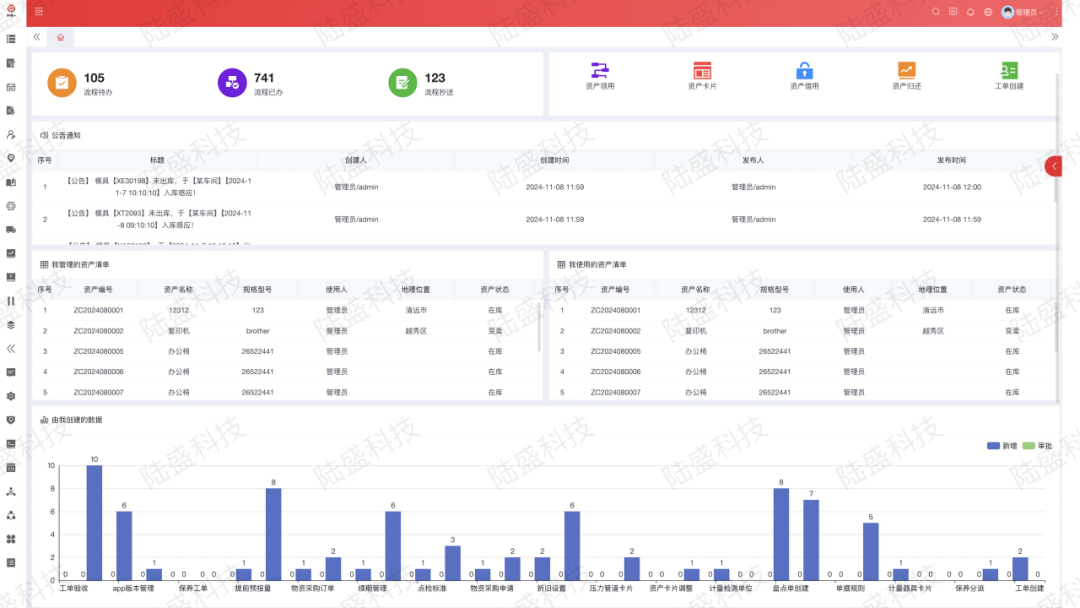Screen dimensions: 1080x608
Task: Click the open book sidebar icon
Action: [11, 182]
